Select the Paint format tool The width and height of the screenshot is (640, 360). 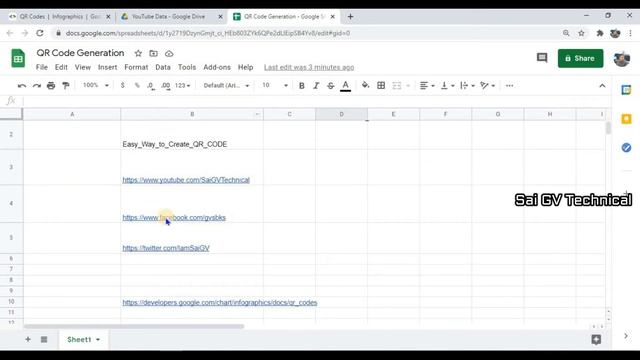(66, 86)
